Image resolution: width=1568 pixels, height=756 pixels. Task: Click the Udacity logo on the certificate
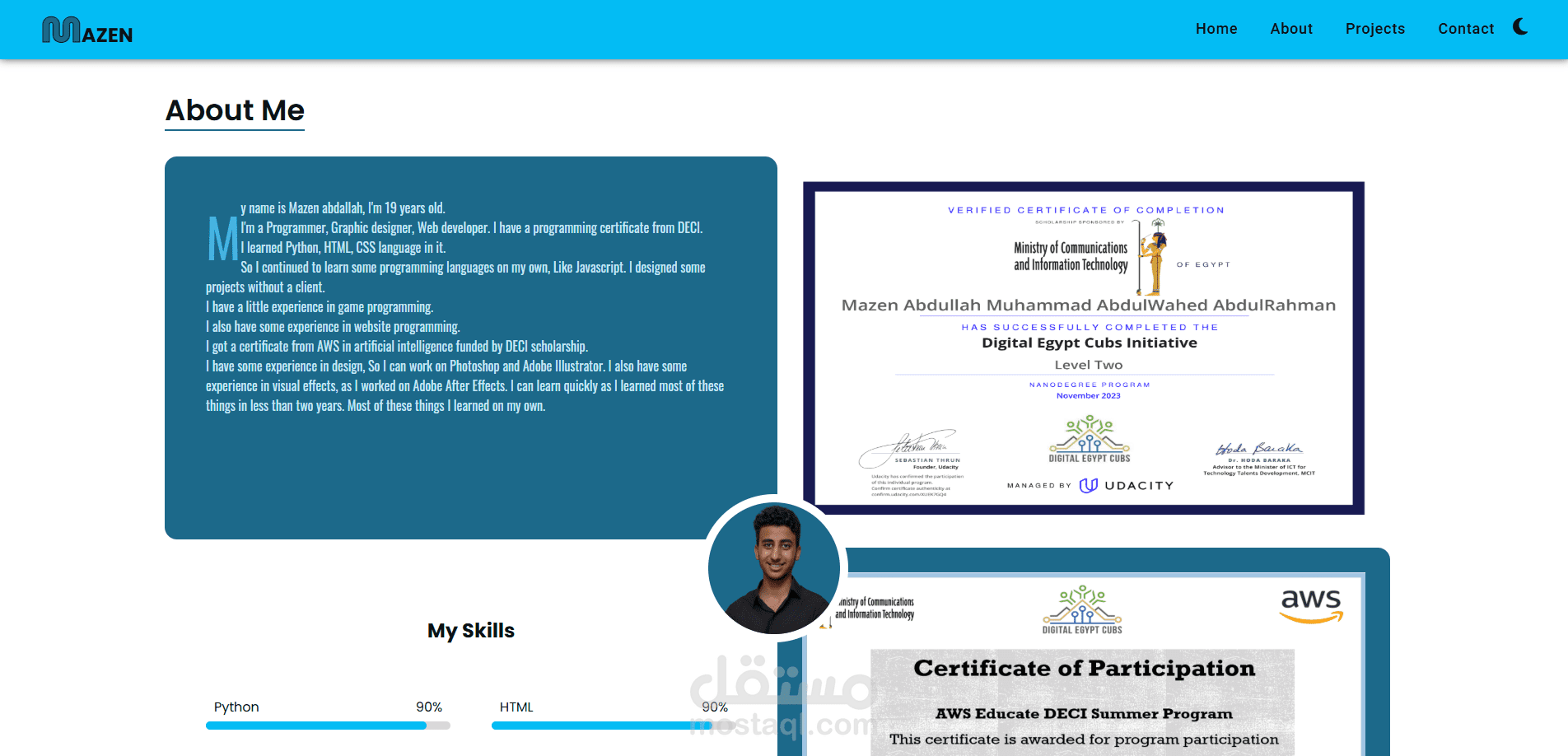tap(1127, 485)
